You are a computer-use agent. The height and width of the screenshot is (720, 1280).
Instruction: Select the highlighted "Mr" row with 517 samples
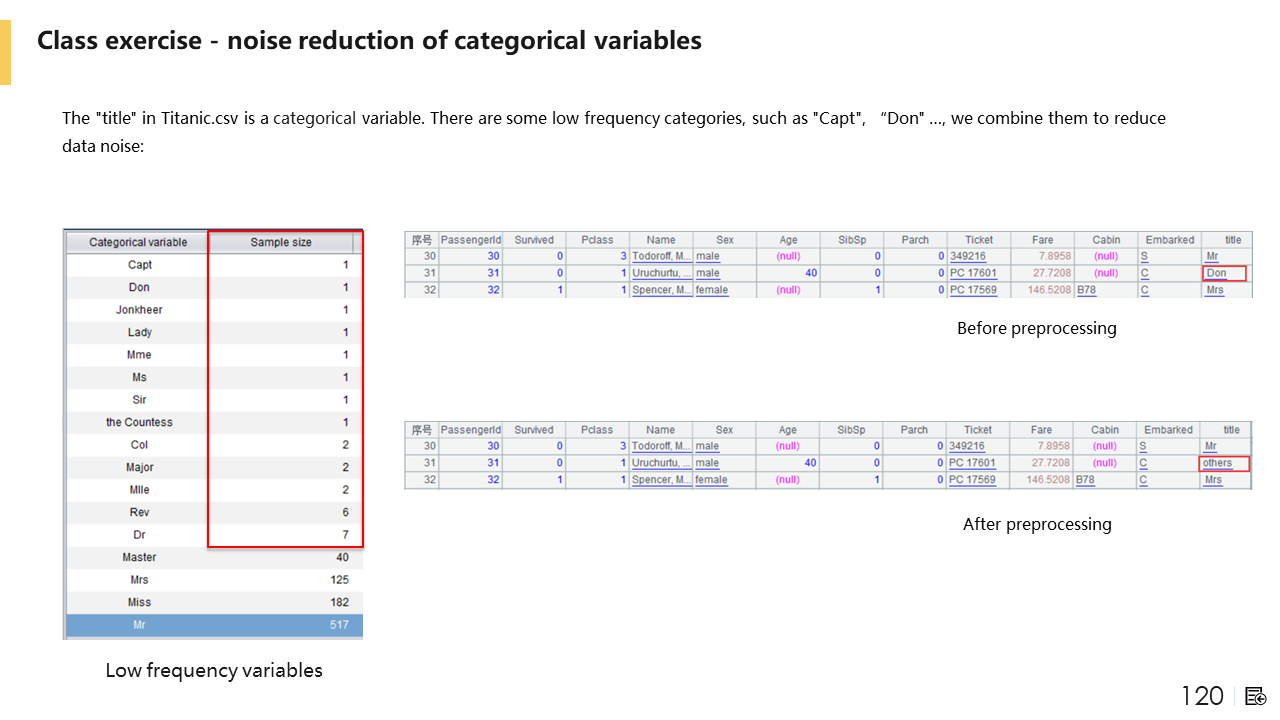pos(214,625)
